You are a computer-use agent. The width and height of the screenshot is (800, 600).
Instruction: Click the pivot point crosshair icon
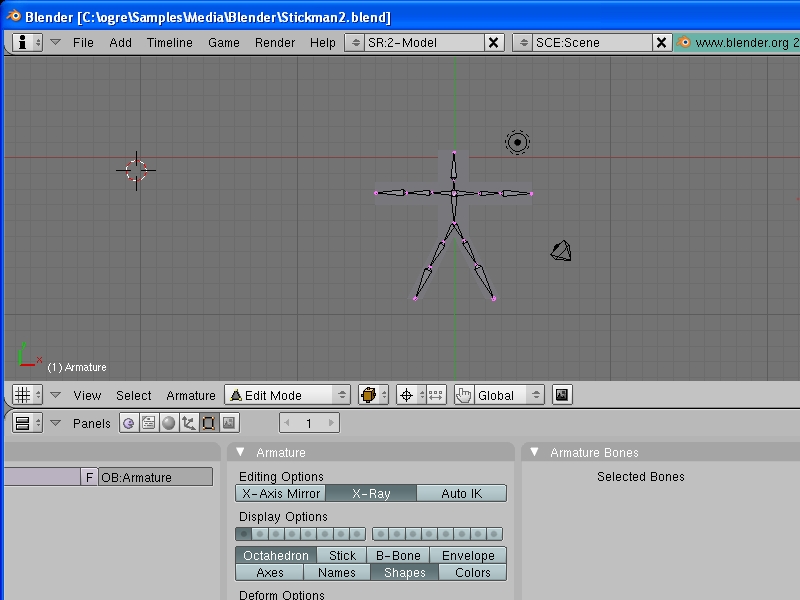click(407, 395)
